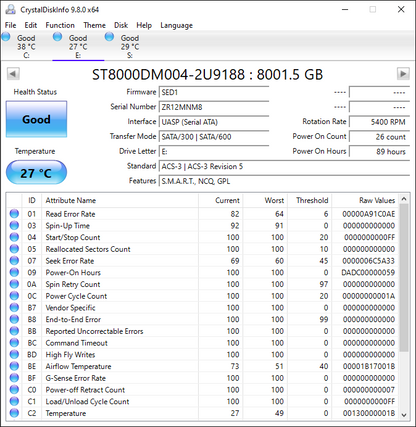Click the next disk arrow button
This screenshot has height=427, width=416.
[403, 73]
